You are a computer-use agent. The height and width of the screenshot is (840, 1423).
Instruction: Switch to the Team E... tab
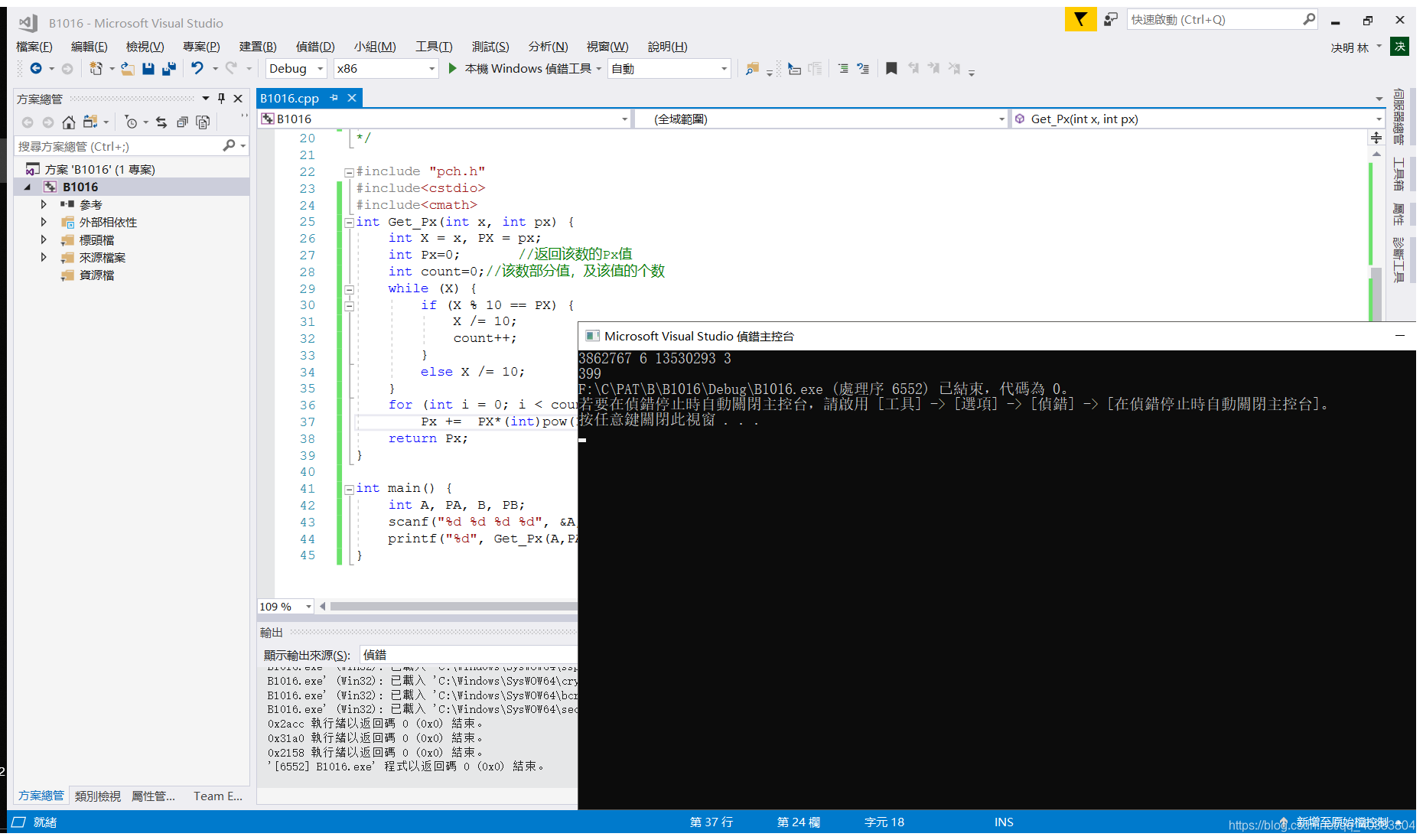[218, 796]
